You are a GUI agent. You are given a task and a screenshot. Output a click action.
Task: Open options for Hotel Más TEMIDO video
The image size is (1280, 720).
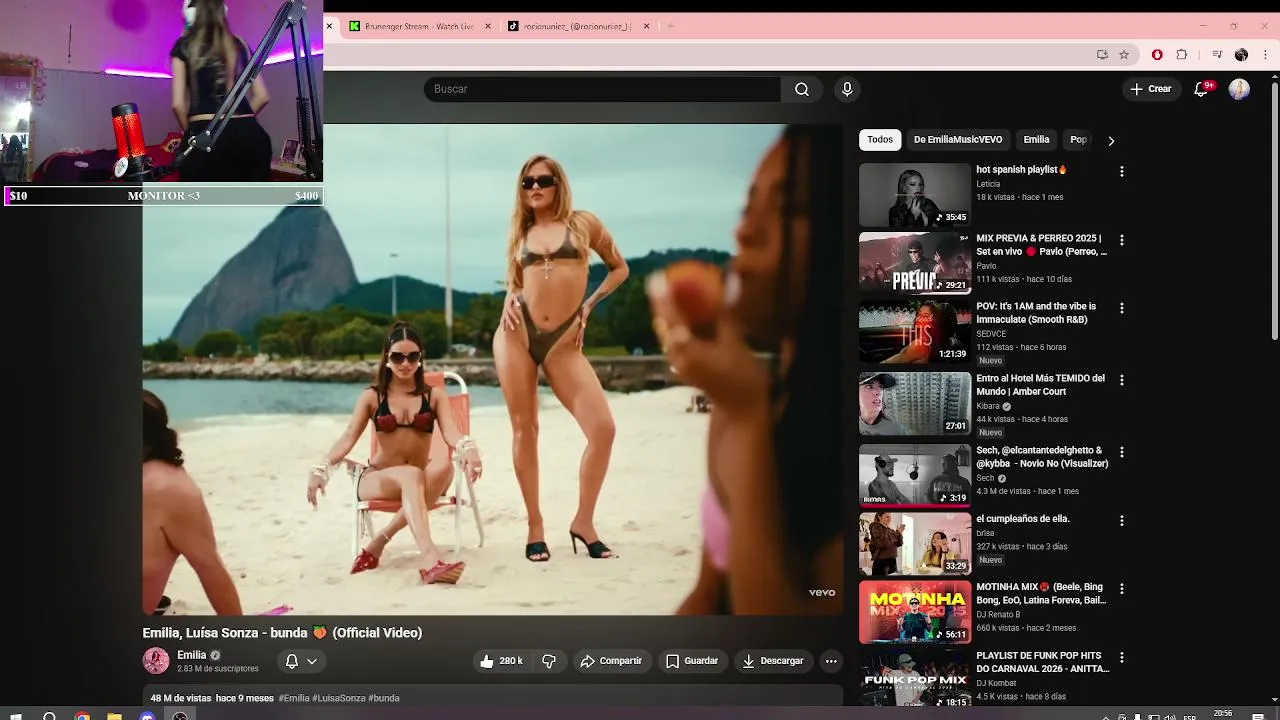1121,380
